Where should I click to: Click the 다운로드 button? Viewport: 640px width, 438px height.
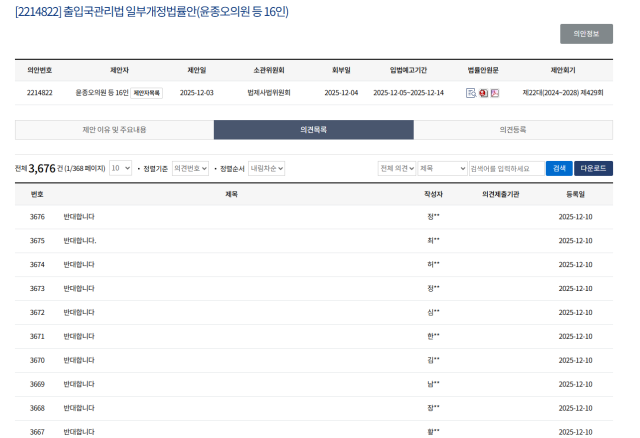(593, 168)
